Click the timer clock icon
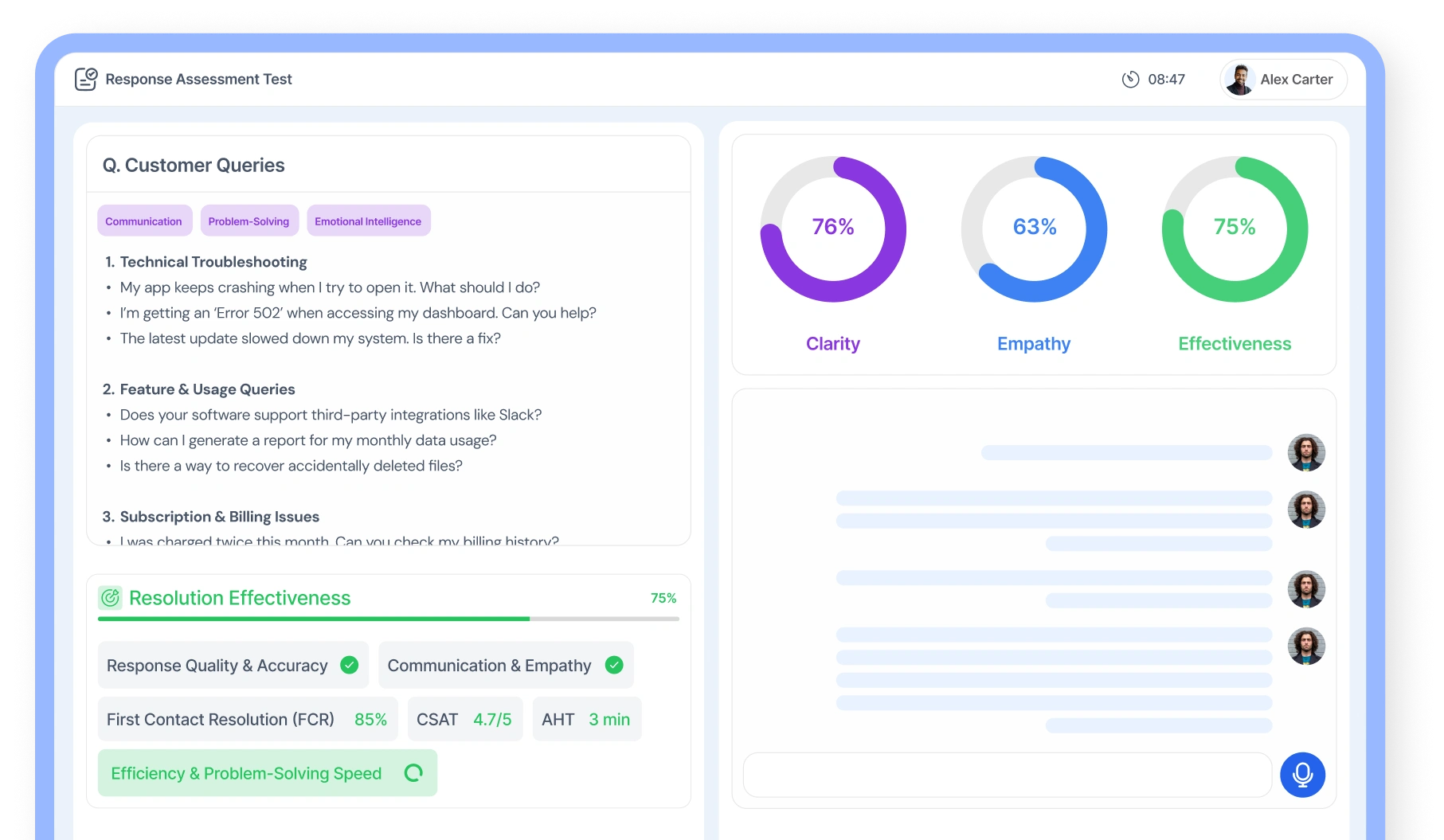 coord(1130,80)
